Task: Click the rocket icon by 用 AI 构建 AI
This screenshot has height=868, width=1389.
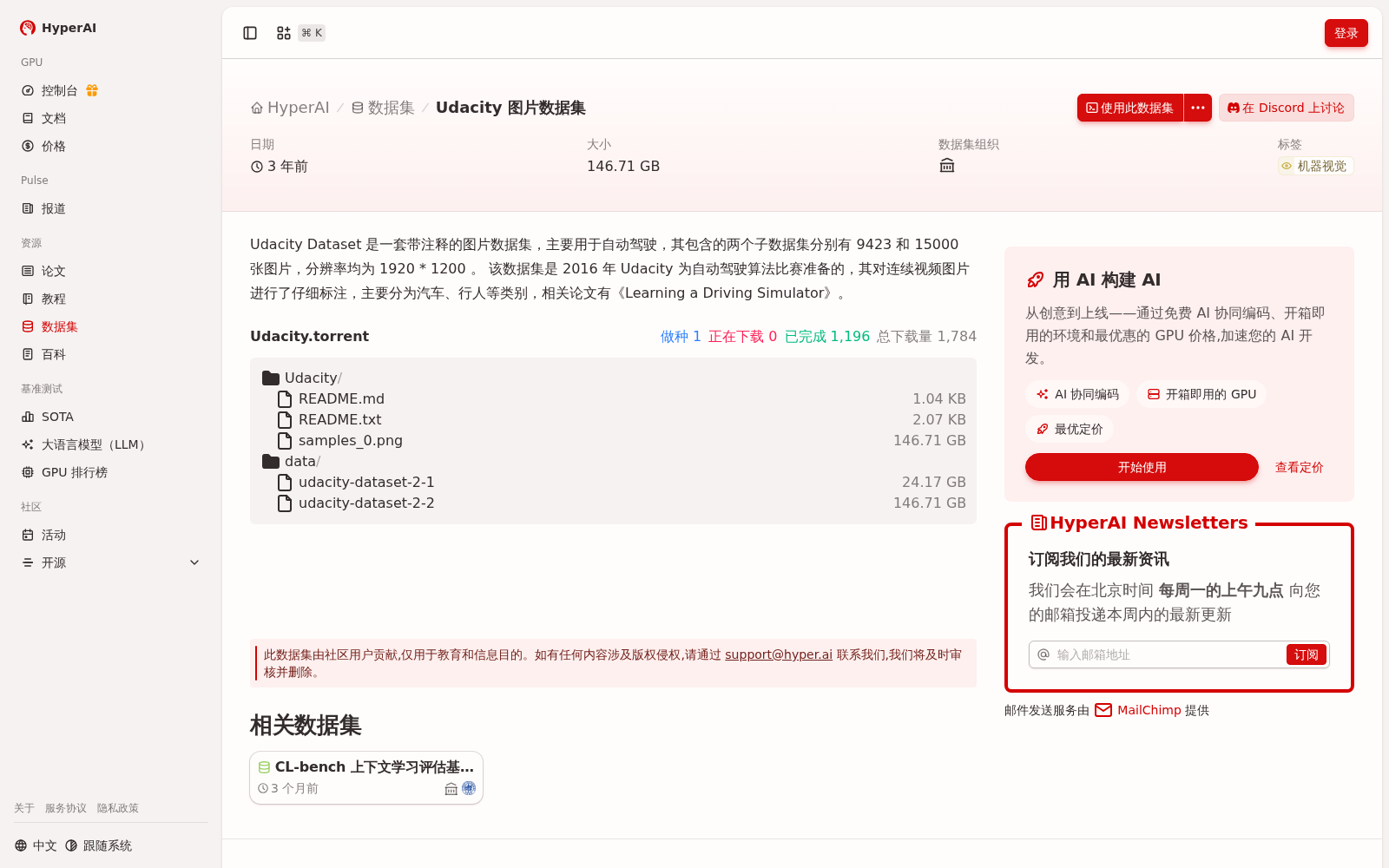Action: 1035,279
